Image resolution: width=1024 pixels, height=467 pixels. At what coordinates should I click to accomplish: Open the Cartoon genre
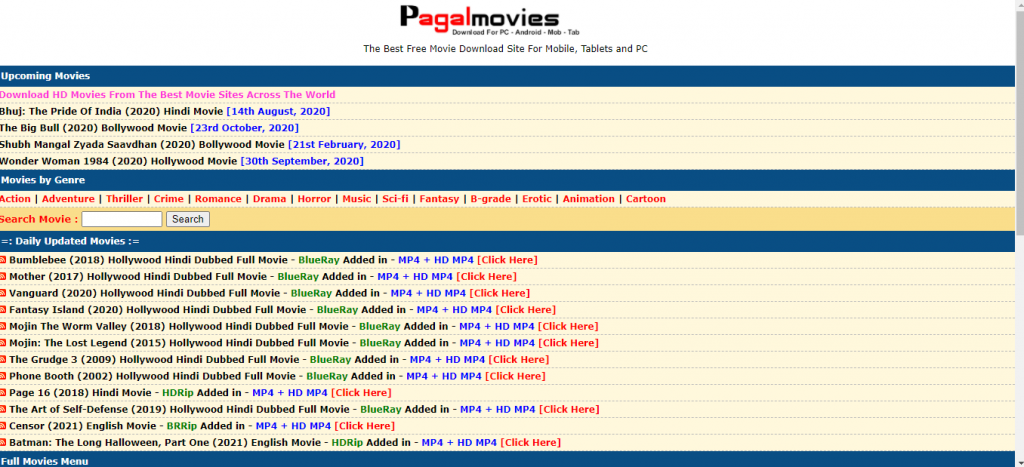click(x=646, y=199)
